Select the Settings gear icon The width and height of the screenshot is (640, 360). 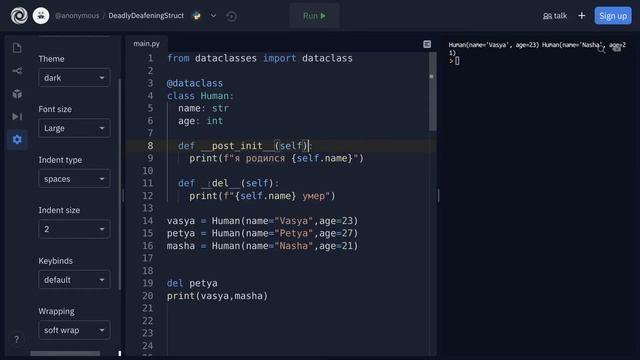(x=17, y=140)
